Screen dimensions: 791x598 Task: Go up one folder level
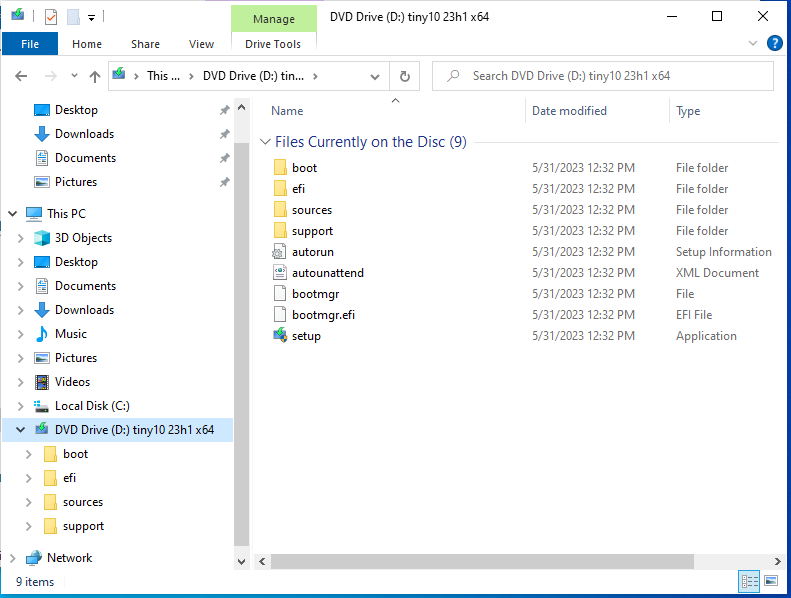click(x=95, y=76)
